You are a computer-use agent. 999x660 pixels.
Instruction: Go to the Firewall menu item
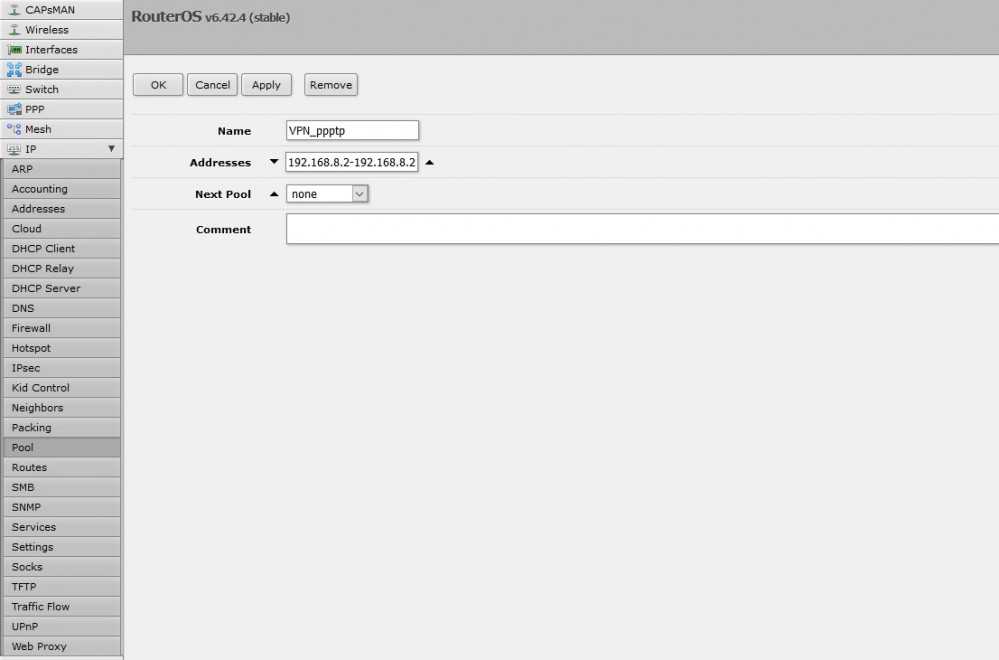click(31, 328)
